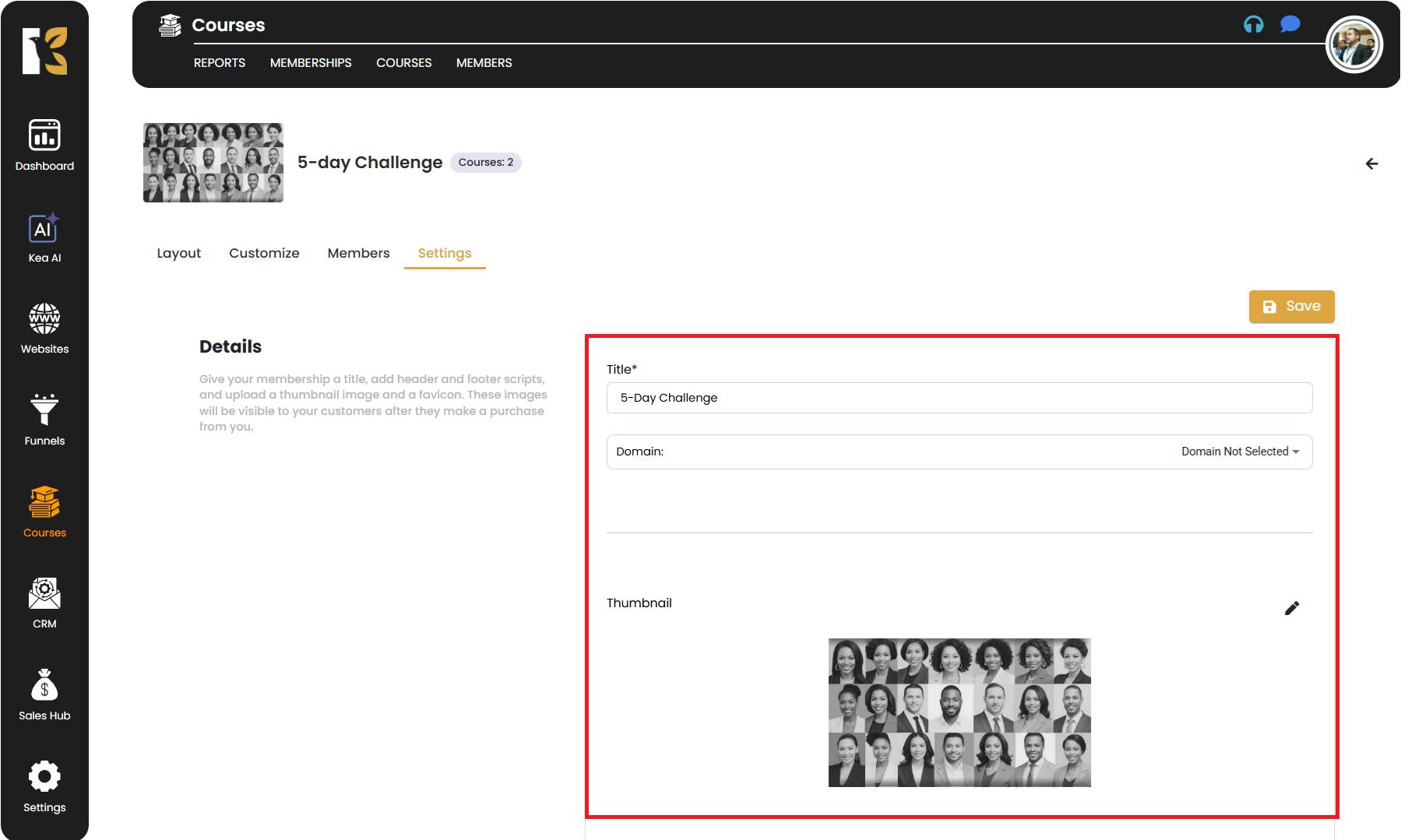The width and height of the screenshot is (1415, 840).
Task: Click the headphones support icon
Action: pyautogui.click(x=1253, y=25)
